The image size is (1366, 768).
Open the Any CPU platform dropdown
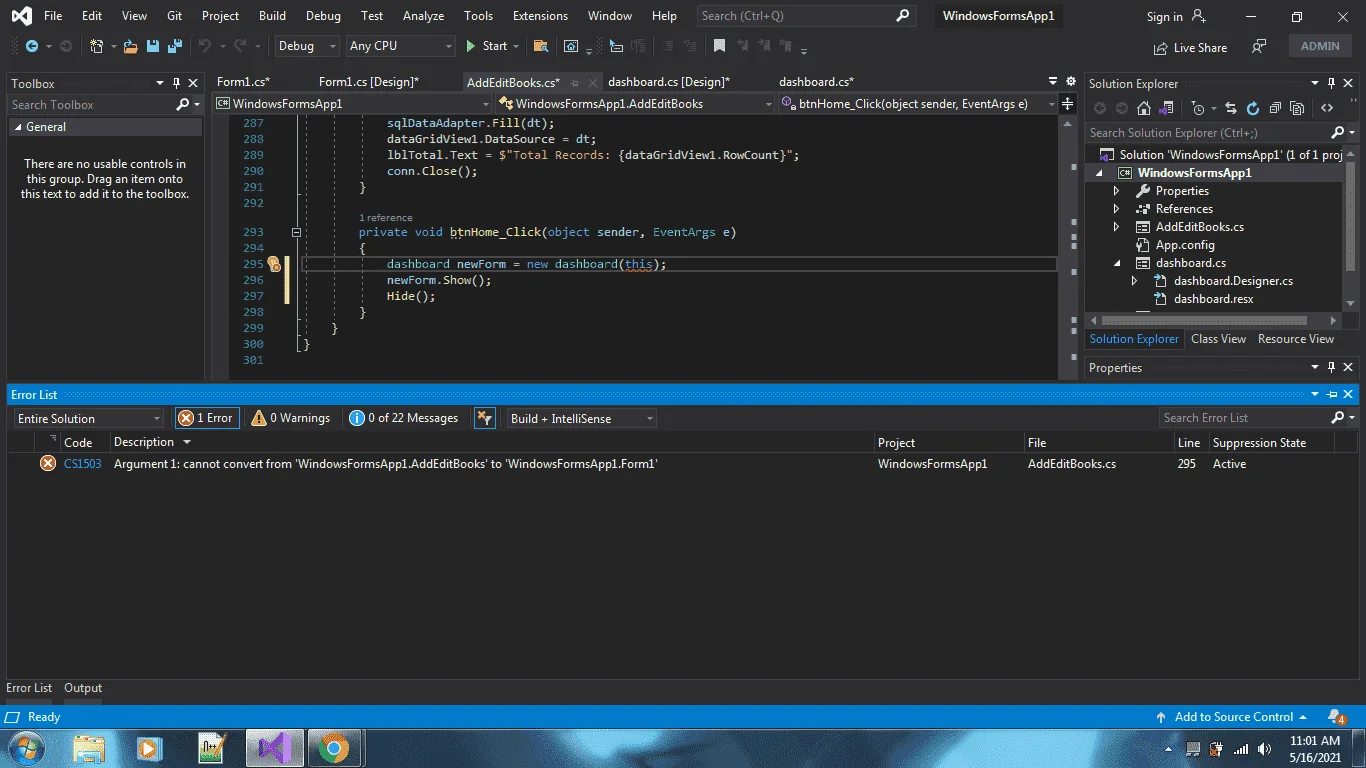(401, 46)
